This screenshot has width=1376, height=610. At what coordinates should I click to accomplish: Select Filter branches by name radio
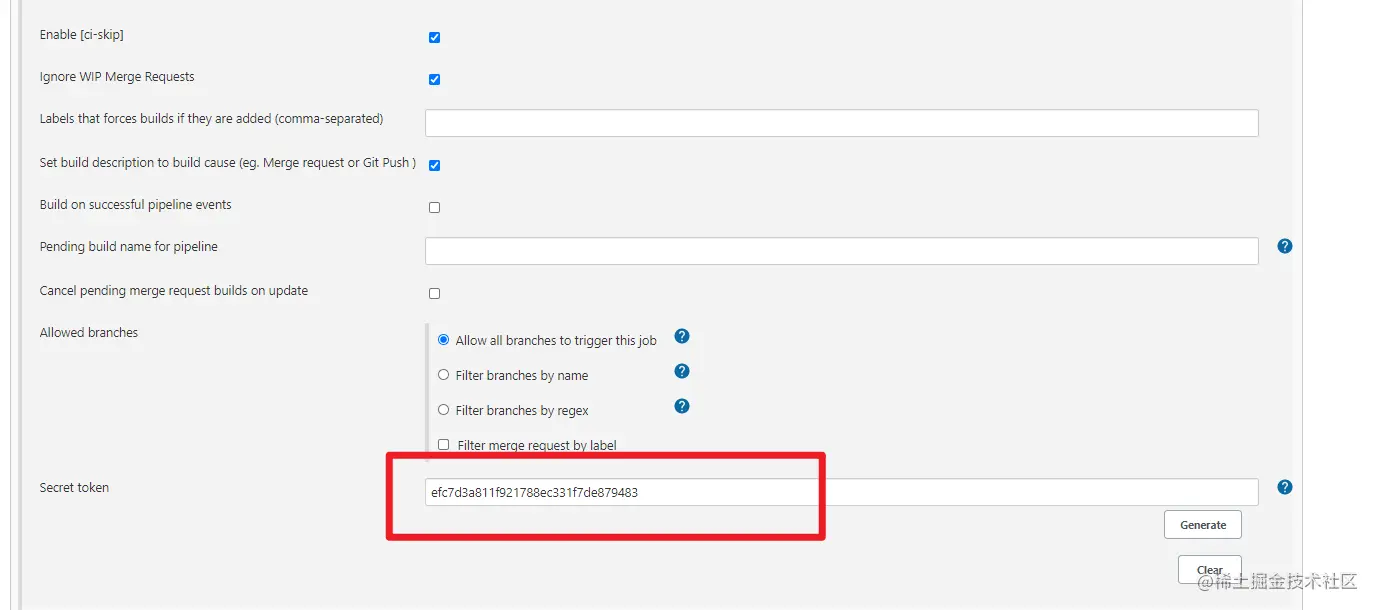[x=443, y=375]
